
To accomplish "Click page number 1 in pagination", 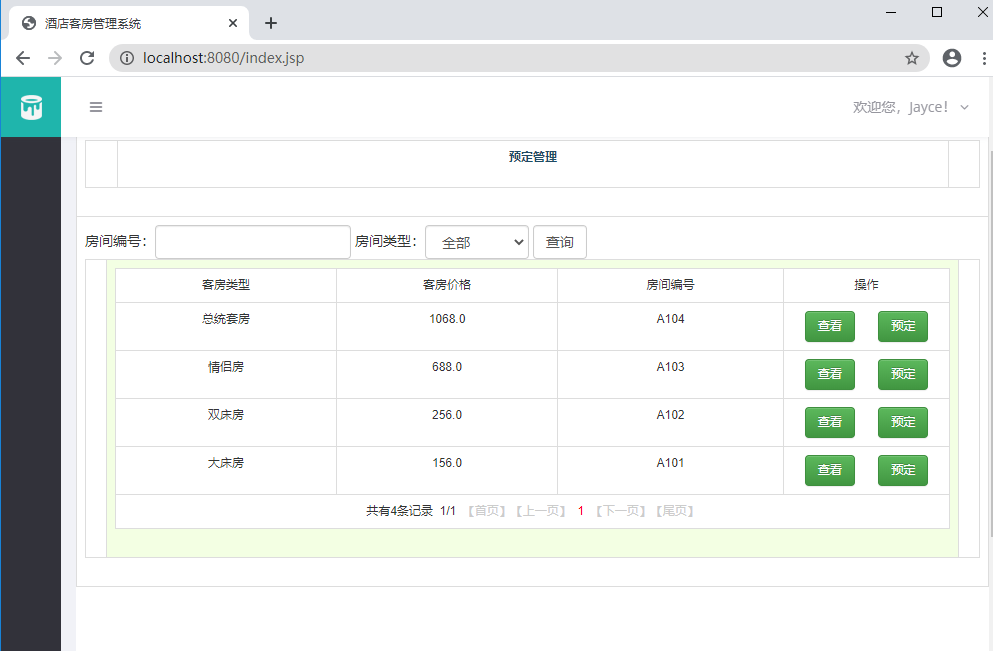I will (x=581, y=511).
